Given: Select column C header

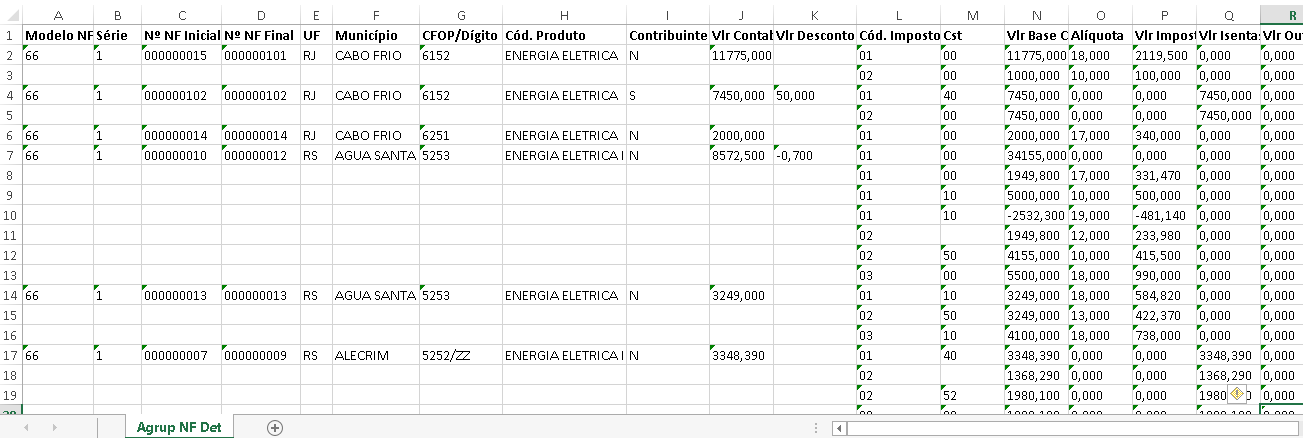Looking at the screenshot, I should click(x=181, y=15).
